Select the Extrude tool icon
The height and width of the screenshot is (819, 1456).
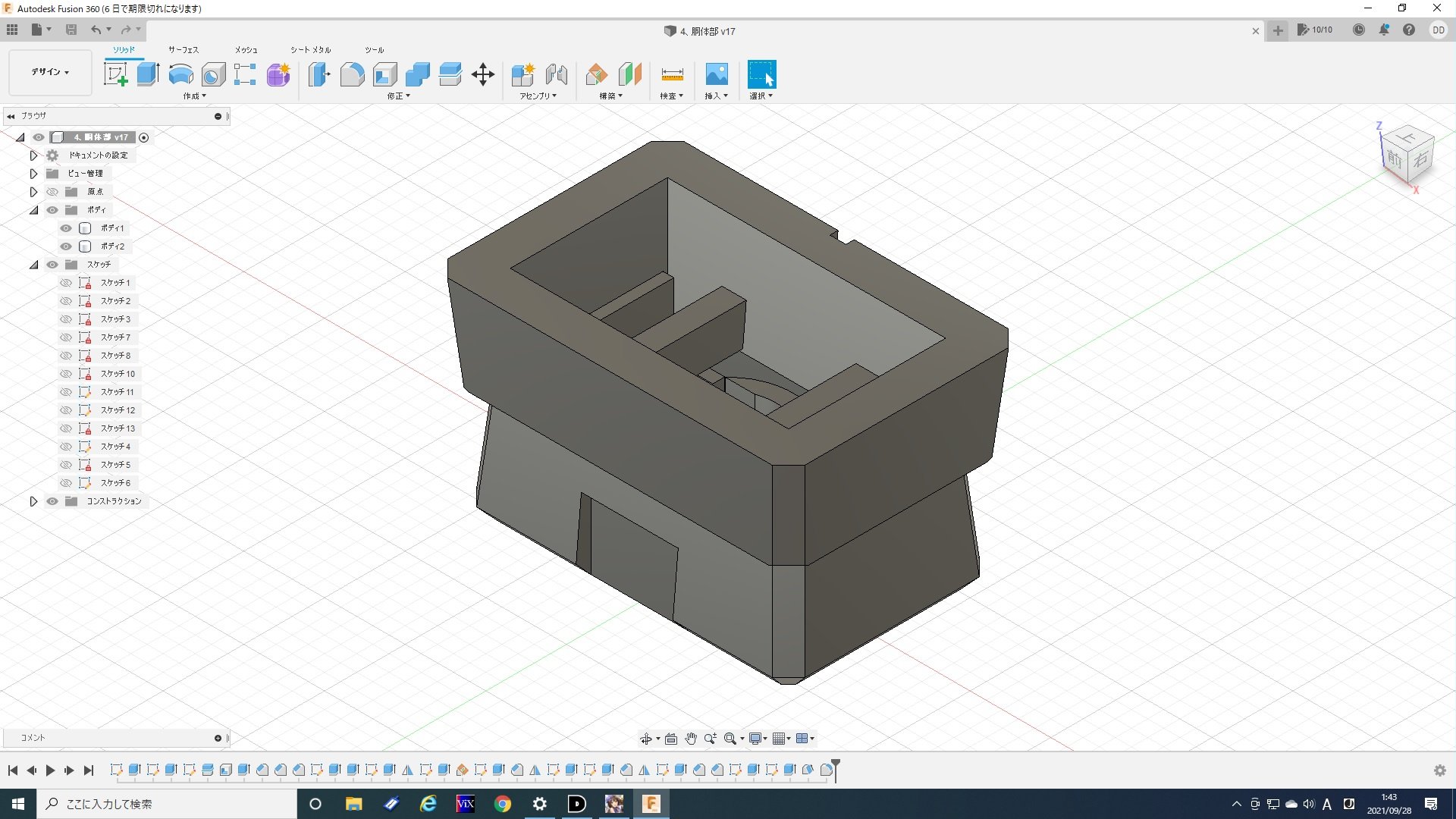148,74
